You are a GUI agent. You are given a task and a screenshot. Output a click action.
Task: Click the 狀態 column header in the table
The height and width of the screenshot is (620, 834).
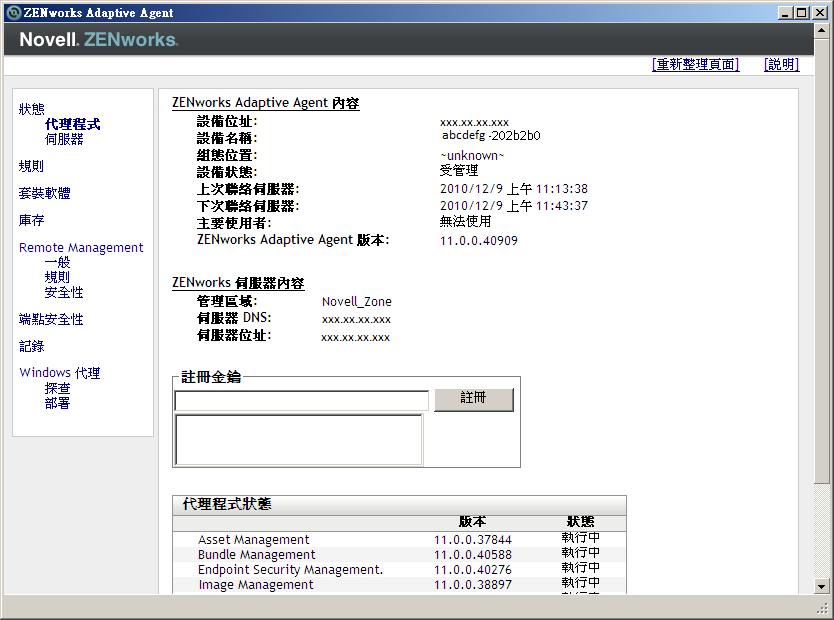(x=580, y=522)
